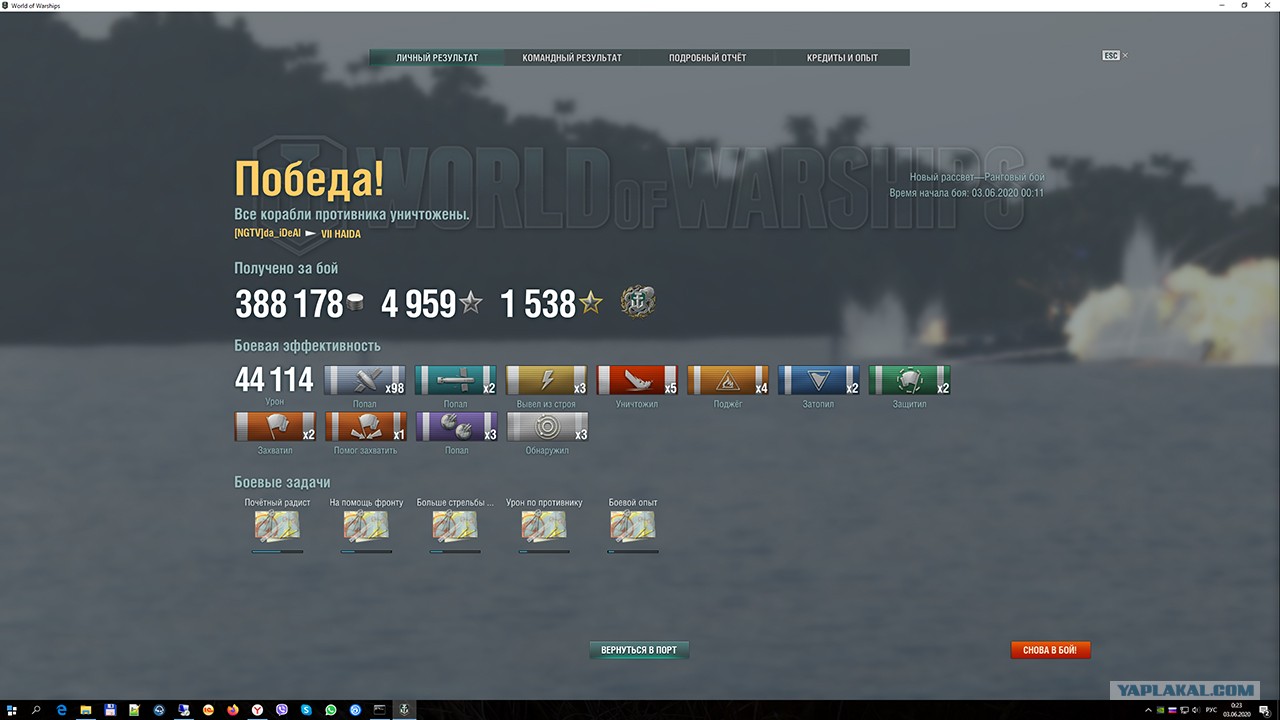Click the gold free experience star icon
This screenshot has width=1280, height=720.
pyautogui.click(x=591, y=303)
